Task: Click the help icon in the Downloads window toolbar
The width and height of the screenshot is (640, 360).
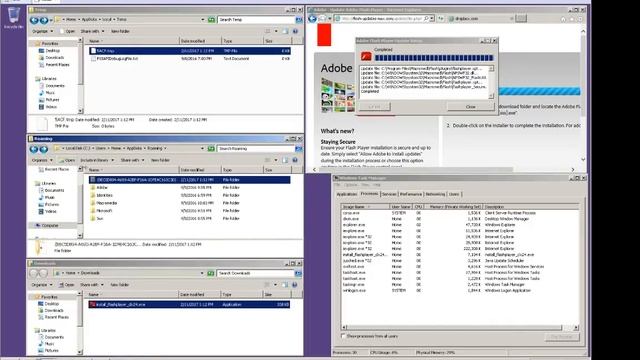Action: pos(294,284)
